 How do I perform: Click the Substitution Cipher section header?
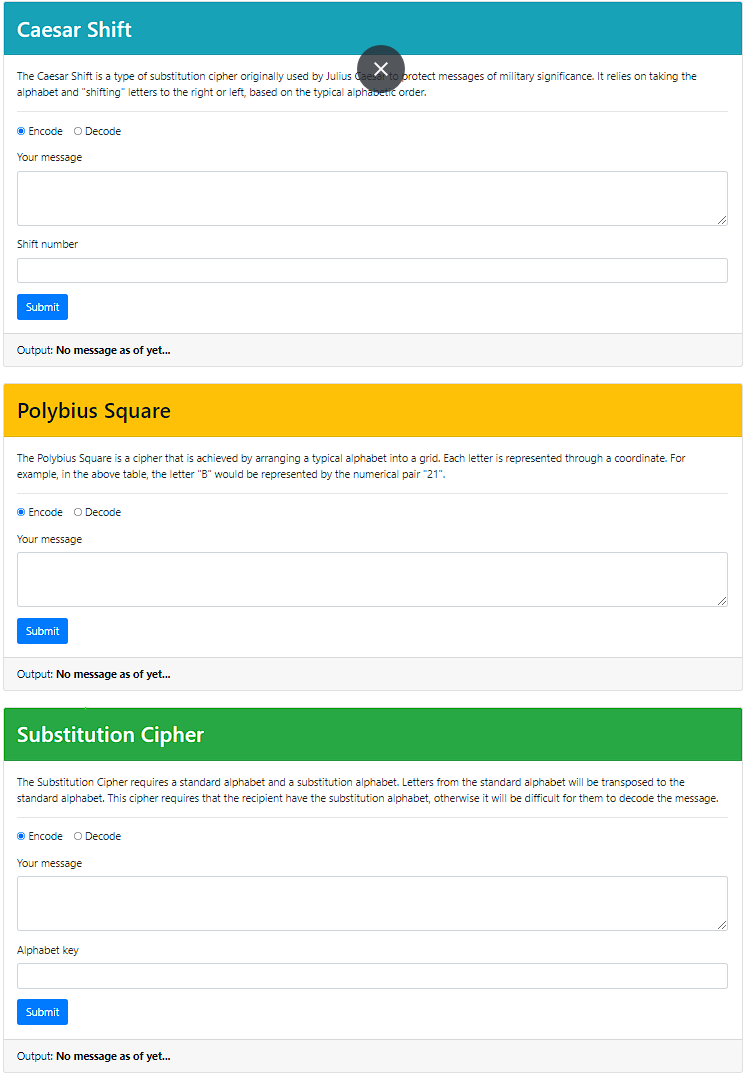click(110, 734)
